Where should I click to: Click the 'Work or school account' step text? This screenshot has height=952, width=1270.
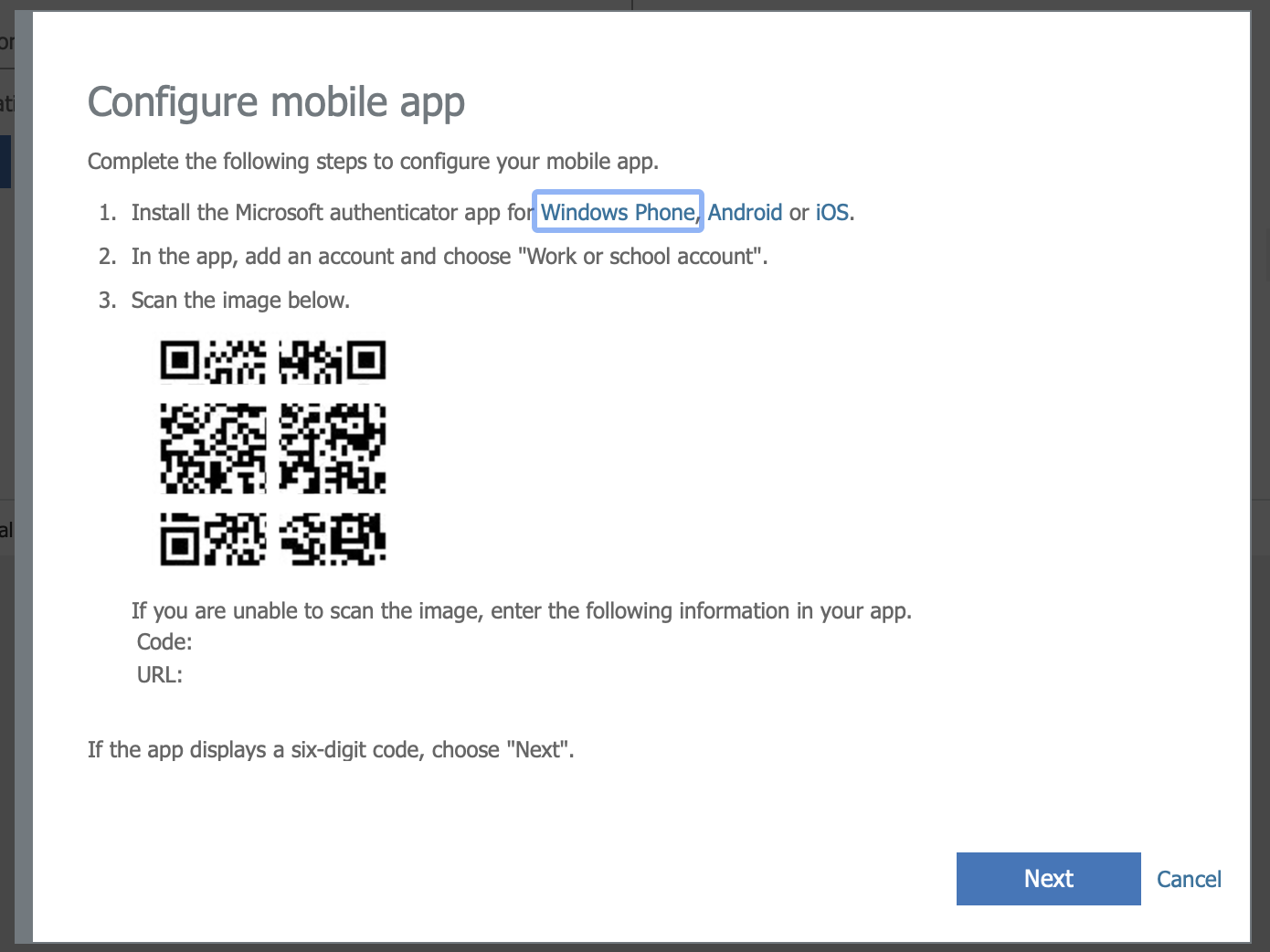pos(450,256)
